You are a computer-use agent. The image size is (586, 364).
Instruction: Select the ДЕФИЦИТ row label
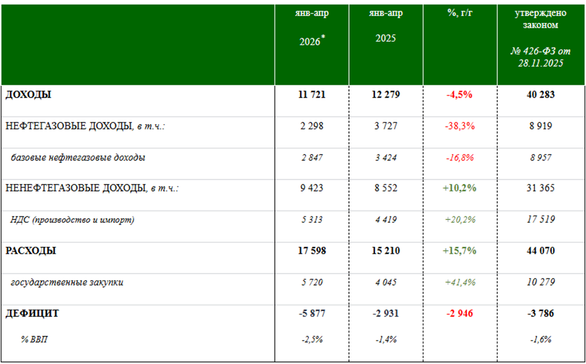click(32, 313)
